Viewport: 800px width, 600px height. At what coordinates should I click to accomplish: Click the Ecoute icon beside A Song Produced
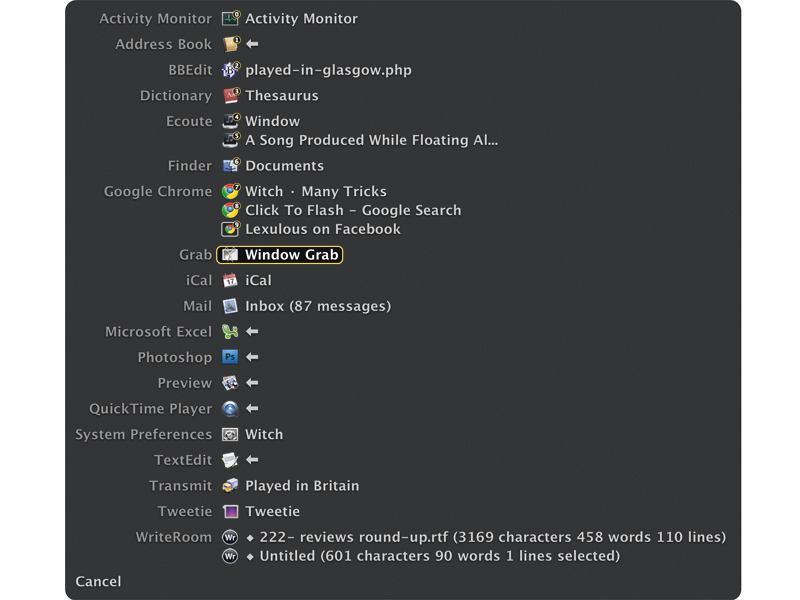231,140
